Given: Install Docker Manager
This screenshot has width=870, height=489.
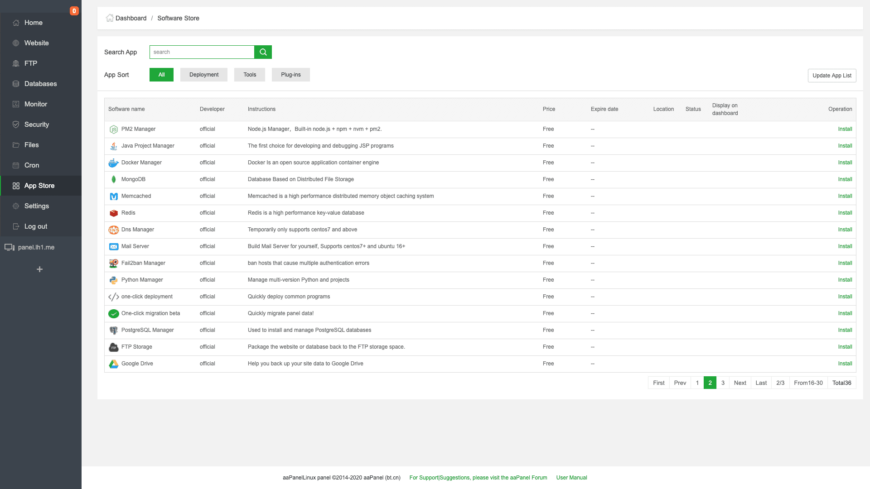Looking at the screenshot, I should [x=844, y=163].
